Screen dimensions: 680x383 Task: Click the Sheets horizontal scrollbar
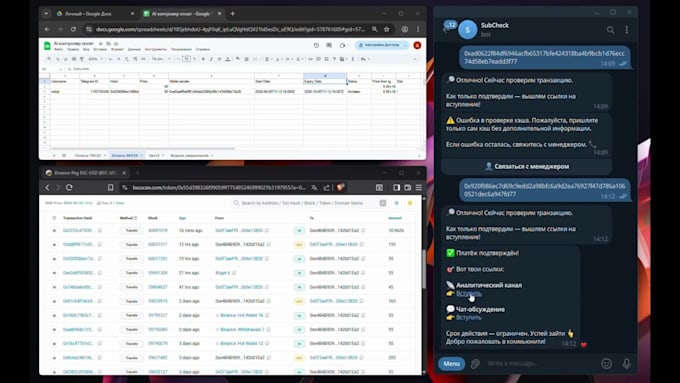(x=143, y=148)
